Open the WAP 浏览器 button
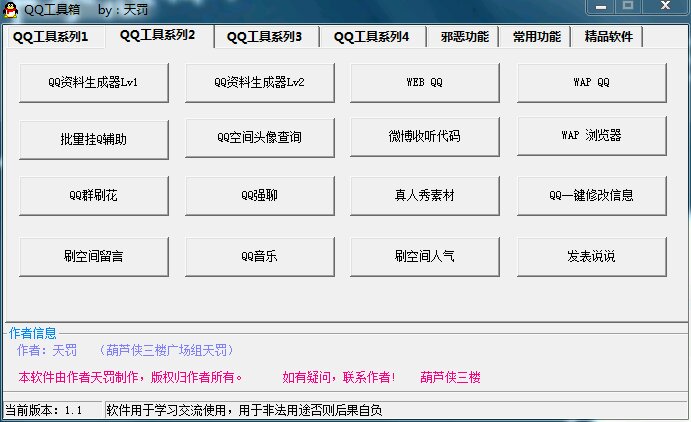Screen dimensions: 691x422 coord(591,136)
